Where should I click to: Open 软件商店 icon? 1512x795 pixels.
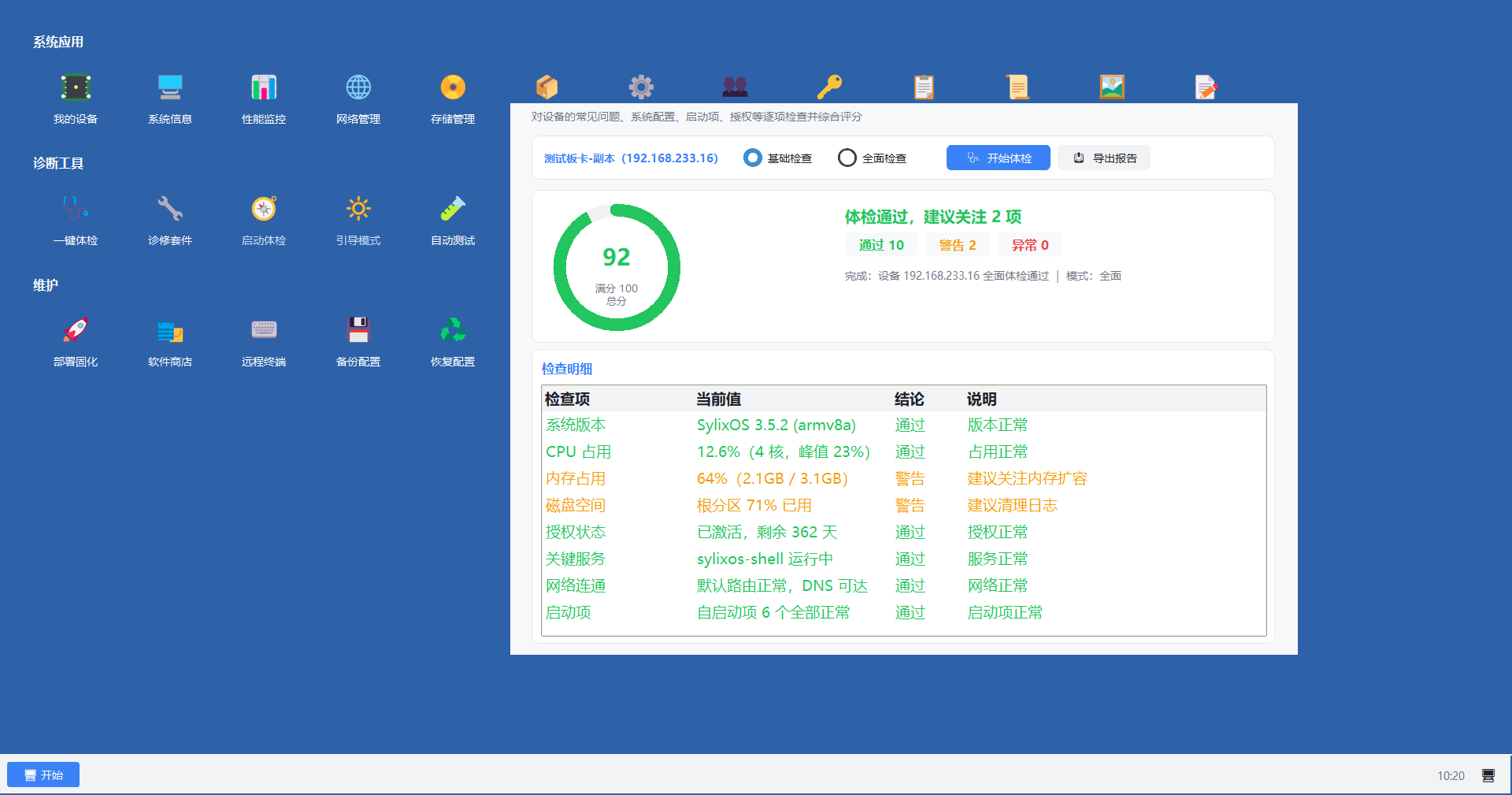tap(170, 330)
